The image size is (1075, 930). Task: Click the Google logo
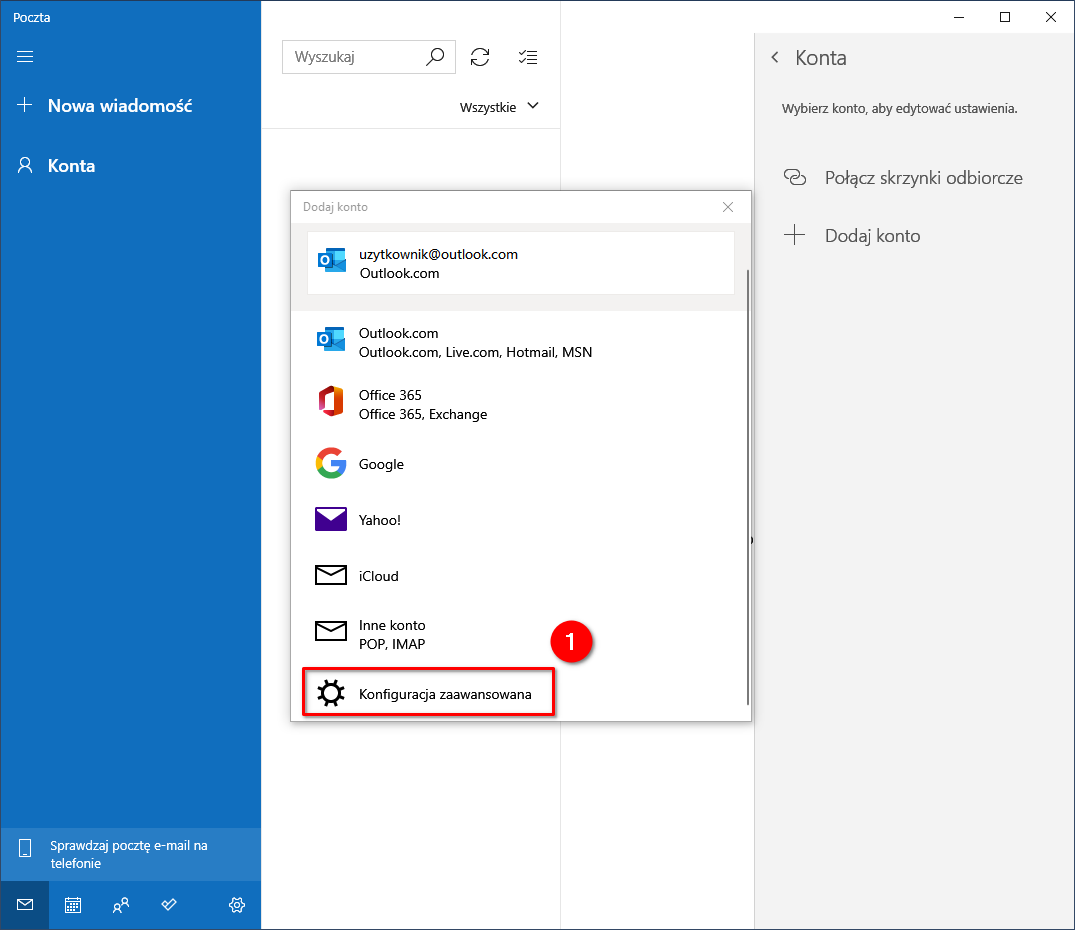pyautogui.click(x=331, y=463)
